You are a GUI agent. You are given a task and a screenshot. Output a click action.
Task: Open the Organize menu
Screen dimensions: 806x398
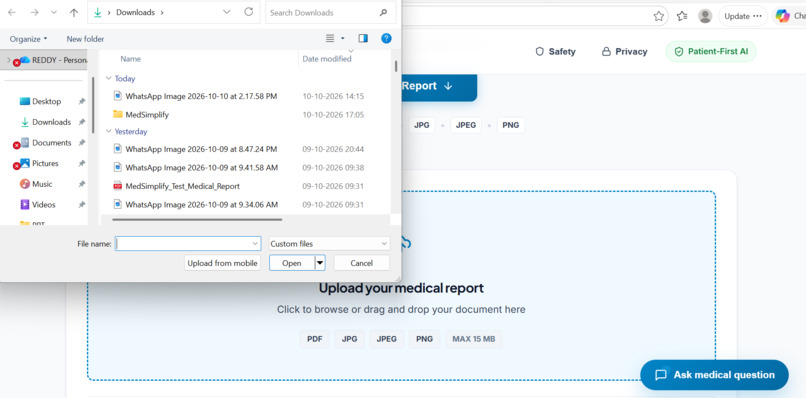coord(29,39)
